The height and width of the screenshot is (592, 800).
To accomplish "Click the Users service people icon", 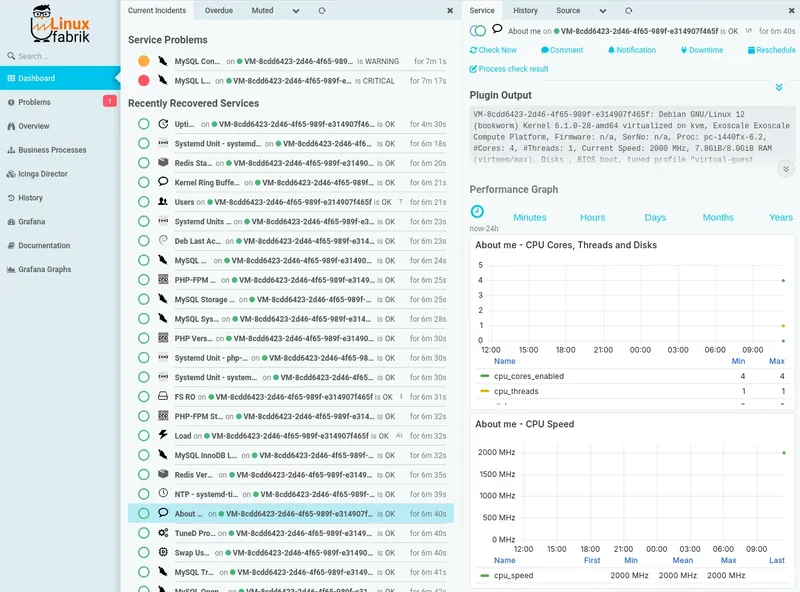I will coord(163,202).
